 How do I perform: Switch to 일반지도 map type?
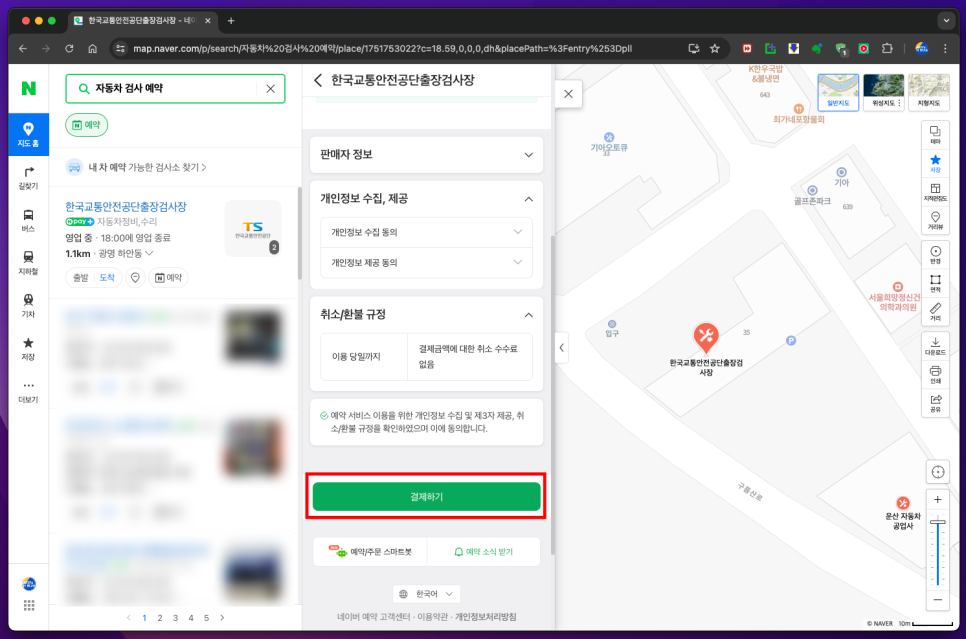click(x=838, y=92)
